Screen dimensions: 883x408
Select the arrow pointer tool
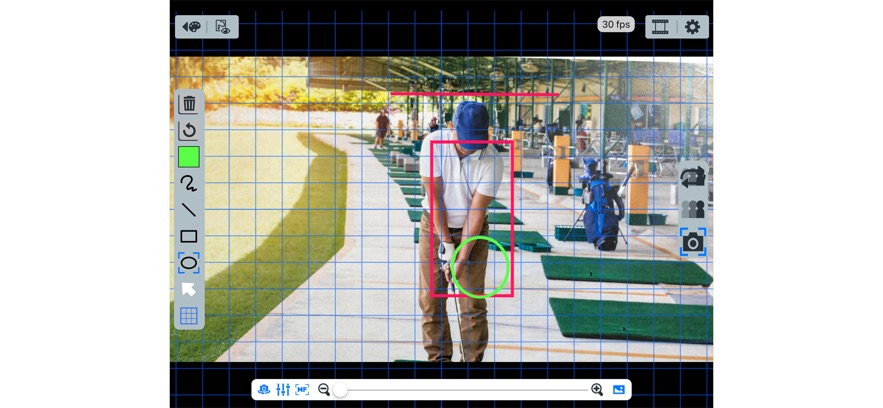pyautogui.click(x=189, y=289)
